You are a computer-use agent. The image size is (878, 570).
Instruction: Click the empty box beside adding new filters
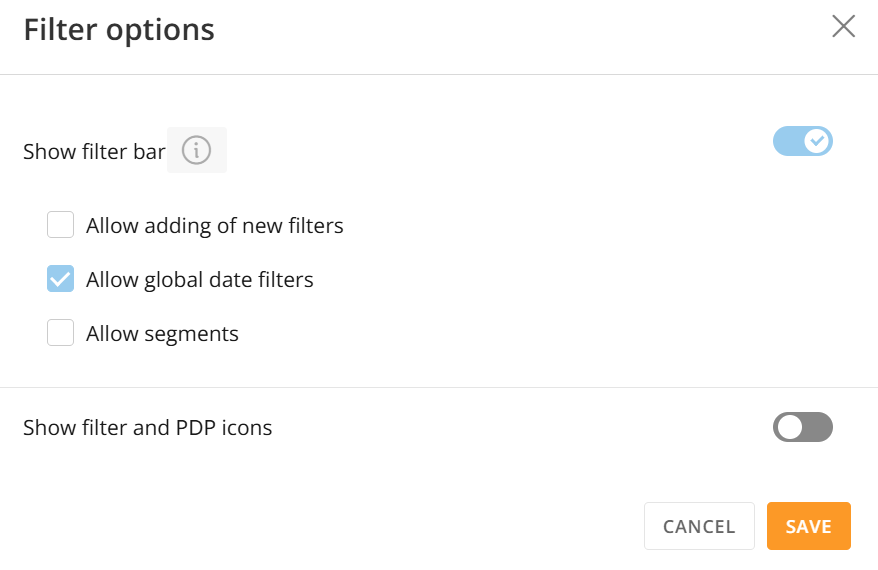pyautogui.click(x=61, y=225)
